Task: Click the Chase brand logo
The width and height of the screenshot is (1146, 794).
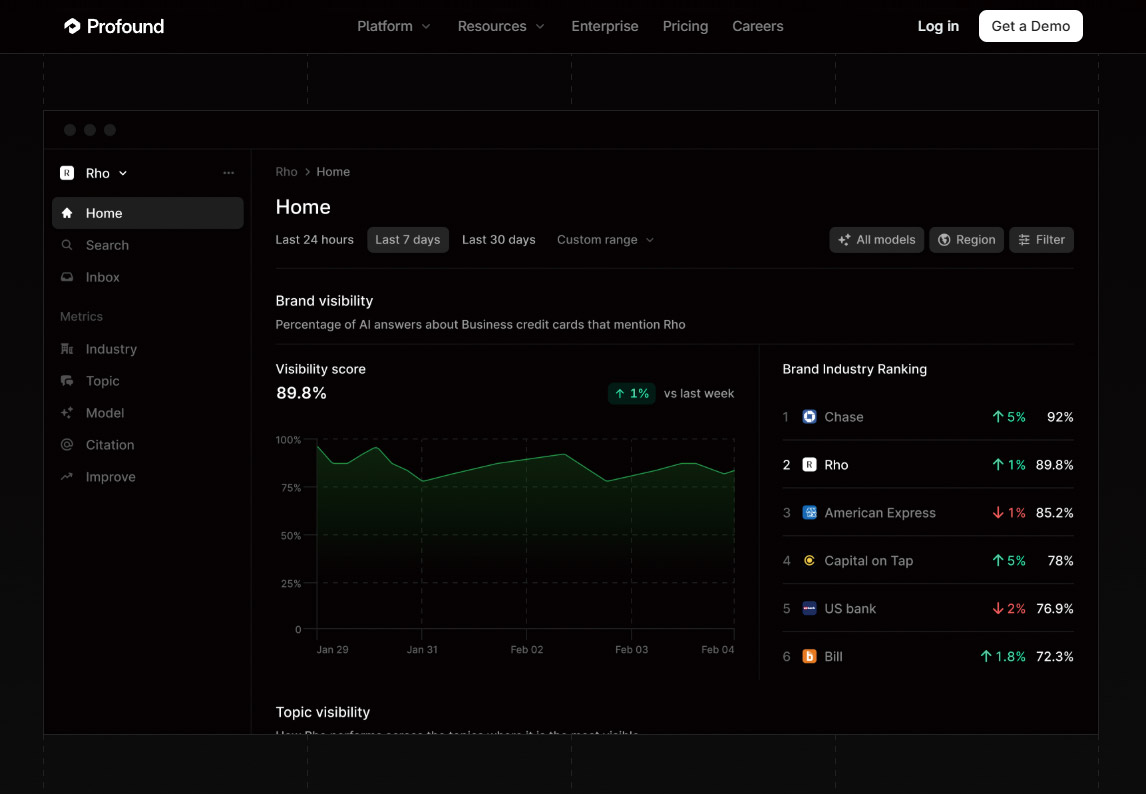Action: click(x=809, y=417)
